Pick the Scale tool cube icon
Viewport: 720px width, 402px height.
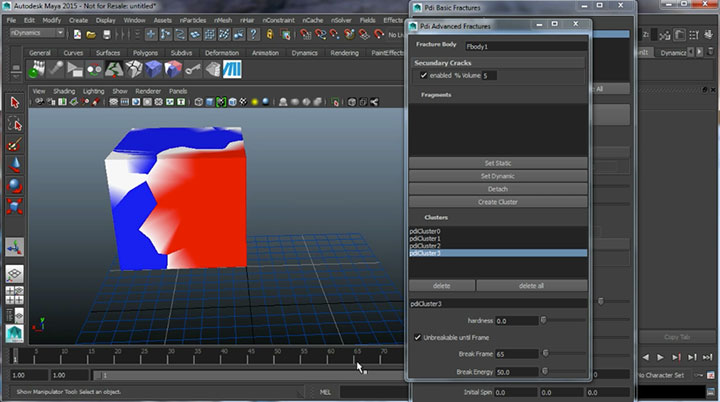pyautogui.click(x=15, y=206)
